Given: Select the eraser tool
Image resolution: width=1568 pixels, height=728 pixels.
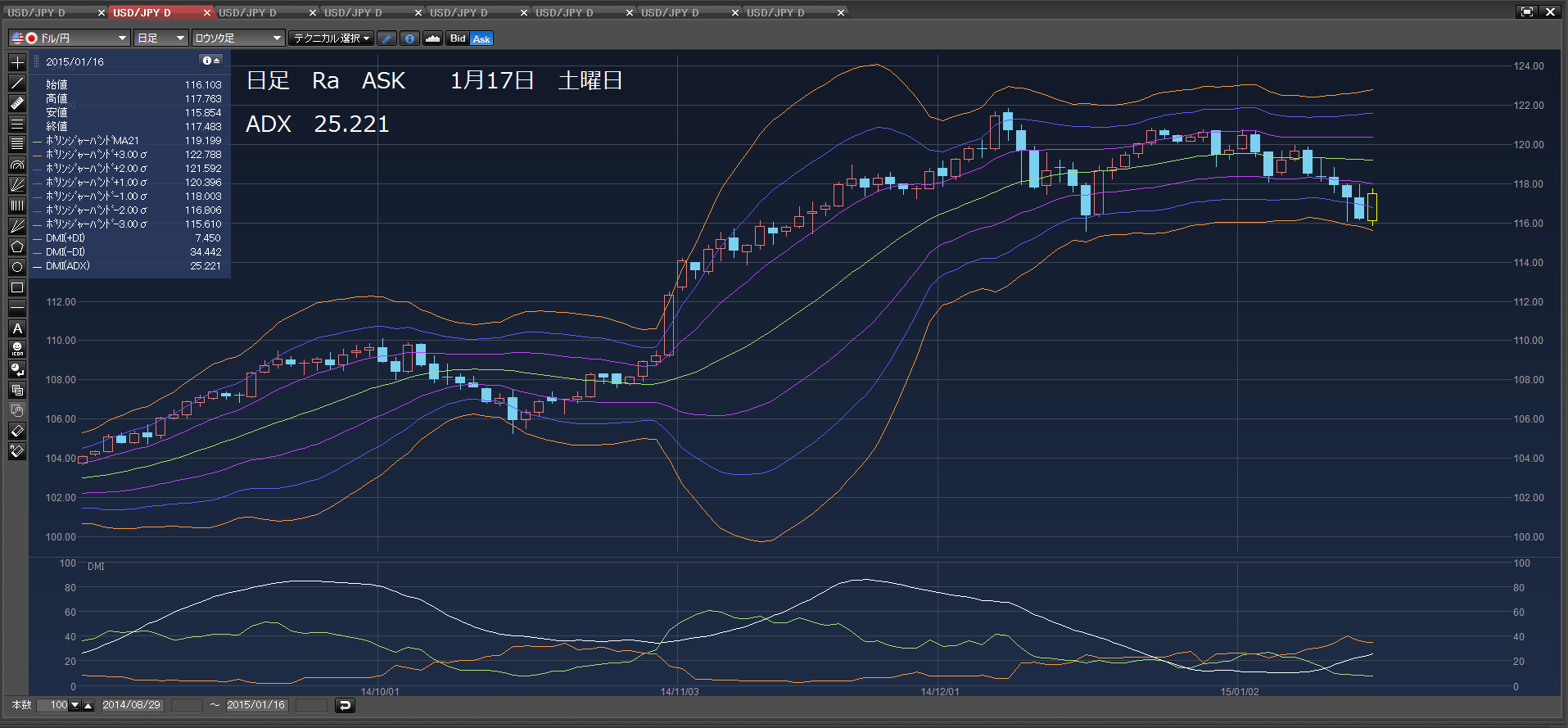Looking at the screenshot, I should [17, 431].
